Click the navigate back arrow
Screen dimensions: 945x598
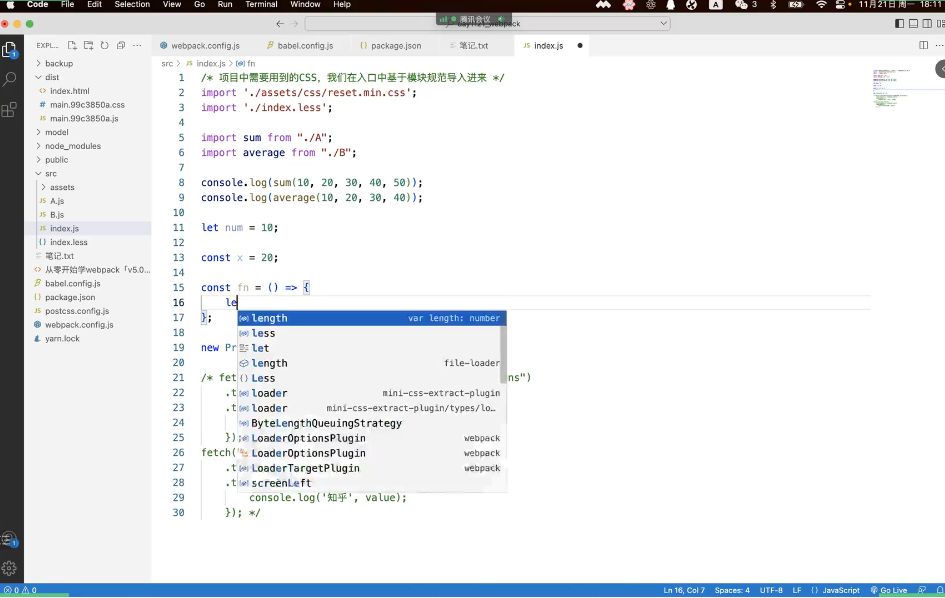(x=280, y=24)
